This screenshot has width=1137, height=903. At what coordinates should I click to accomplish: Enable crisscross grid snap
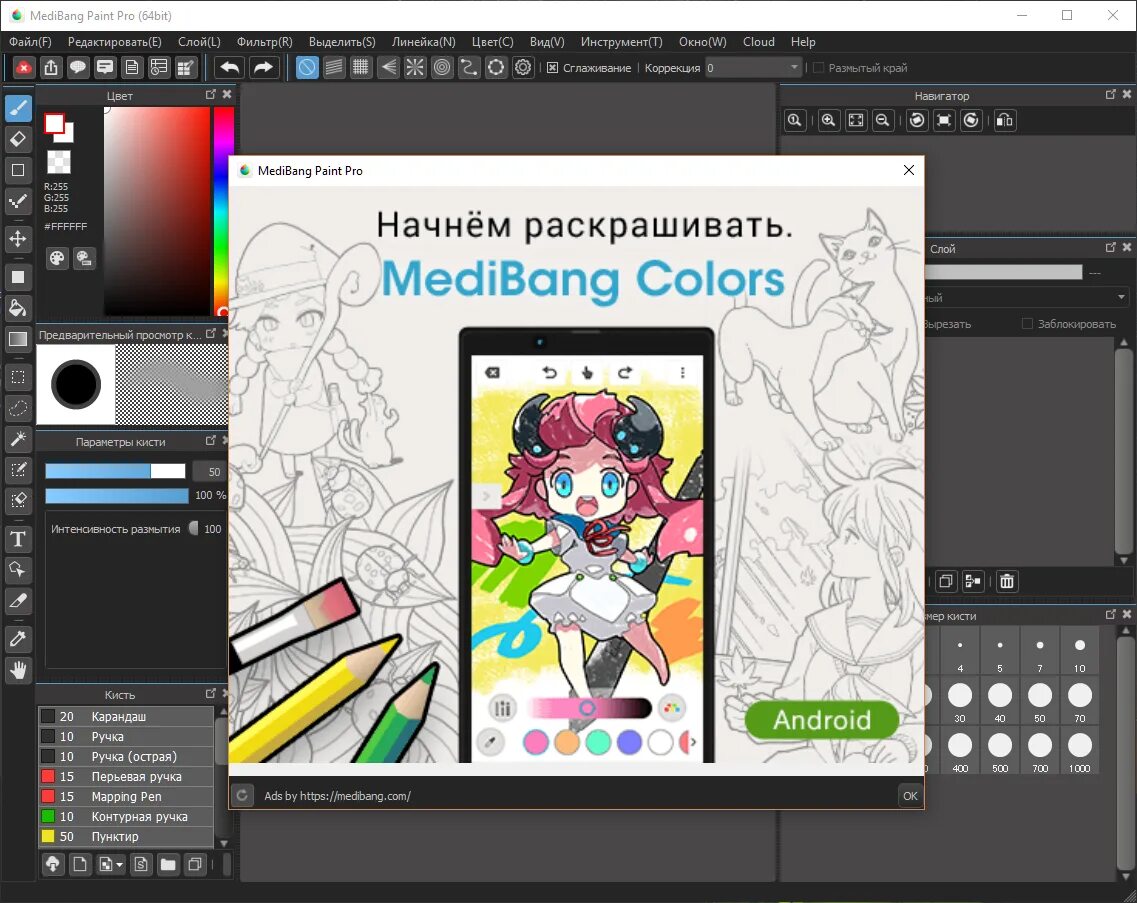(x=360, y=67)
